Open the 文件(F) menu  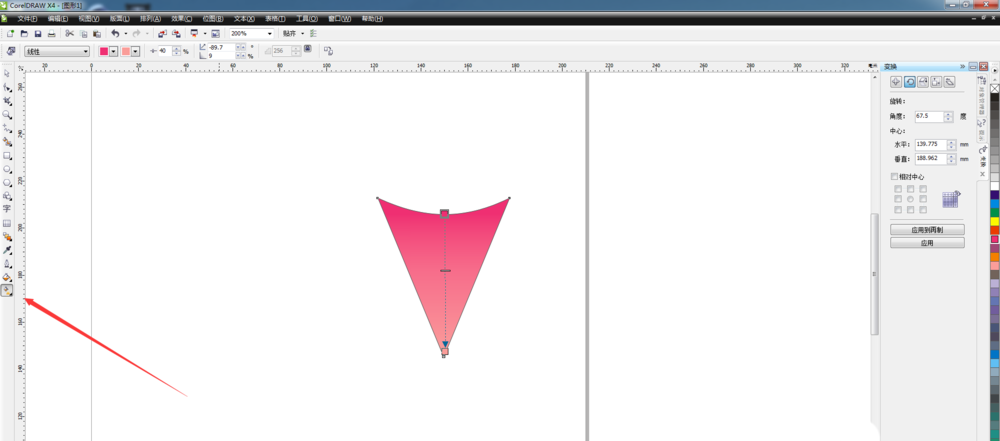point(27,18)
